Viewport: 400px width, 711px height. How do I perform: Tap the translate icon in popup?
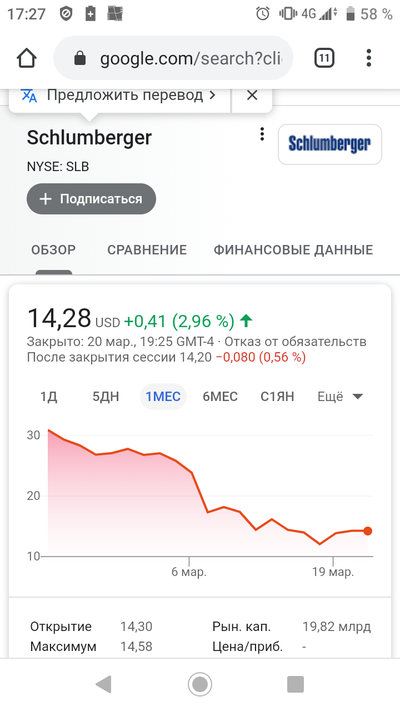click(29, 96)
